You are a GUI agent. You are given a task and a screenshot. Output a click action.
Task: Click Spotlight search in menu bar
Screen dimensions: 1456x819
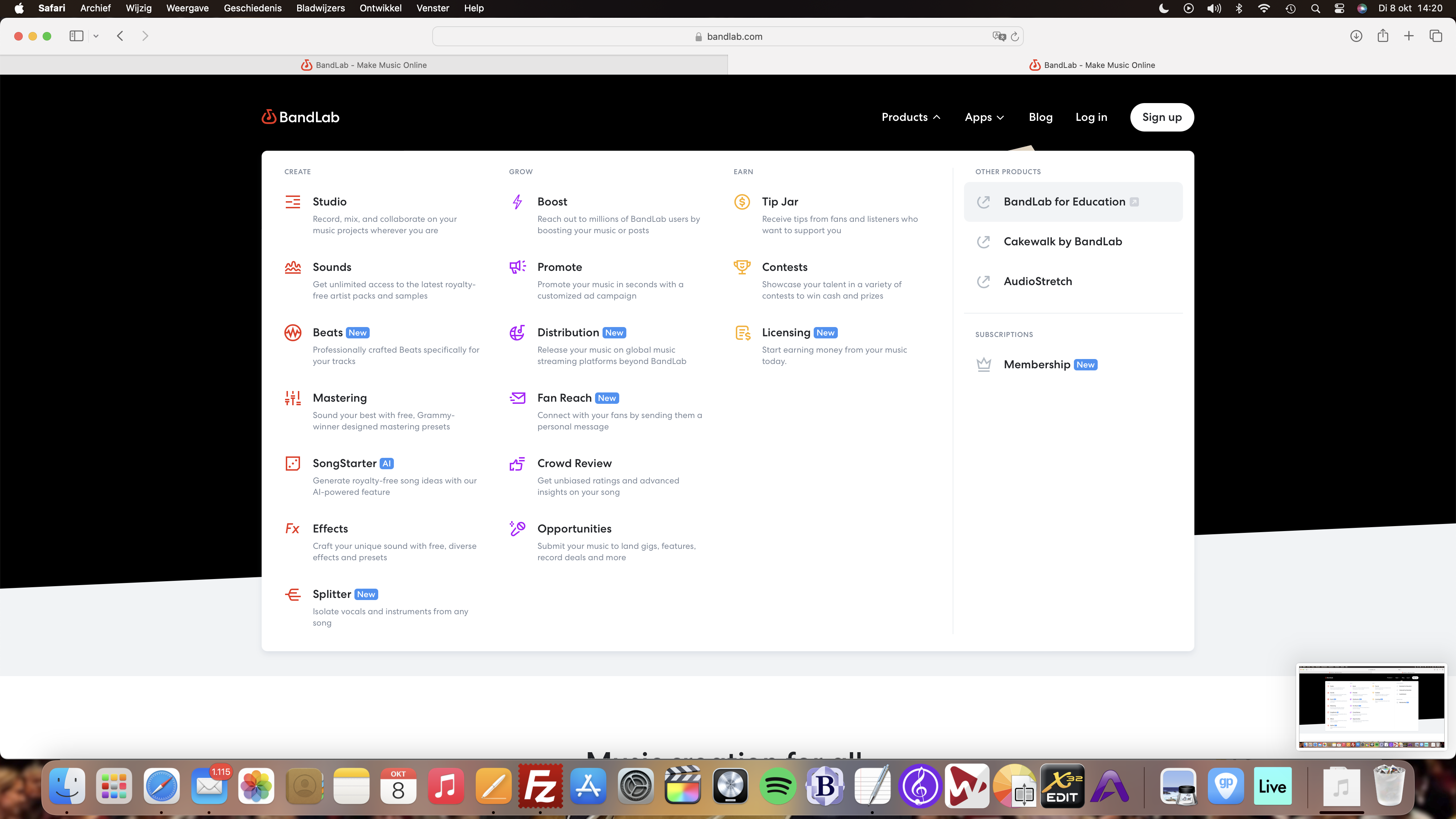[x=1315, y=8]
